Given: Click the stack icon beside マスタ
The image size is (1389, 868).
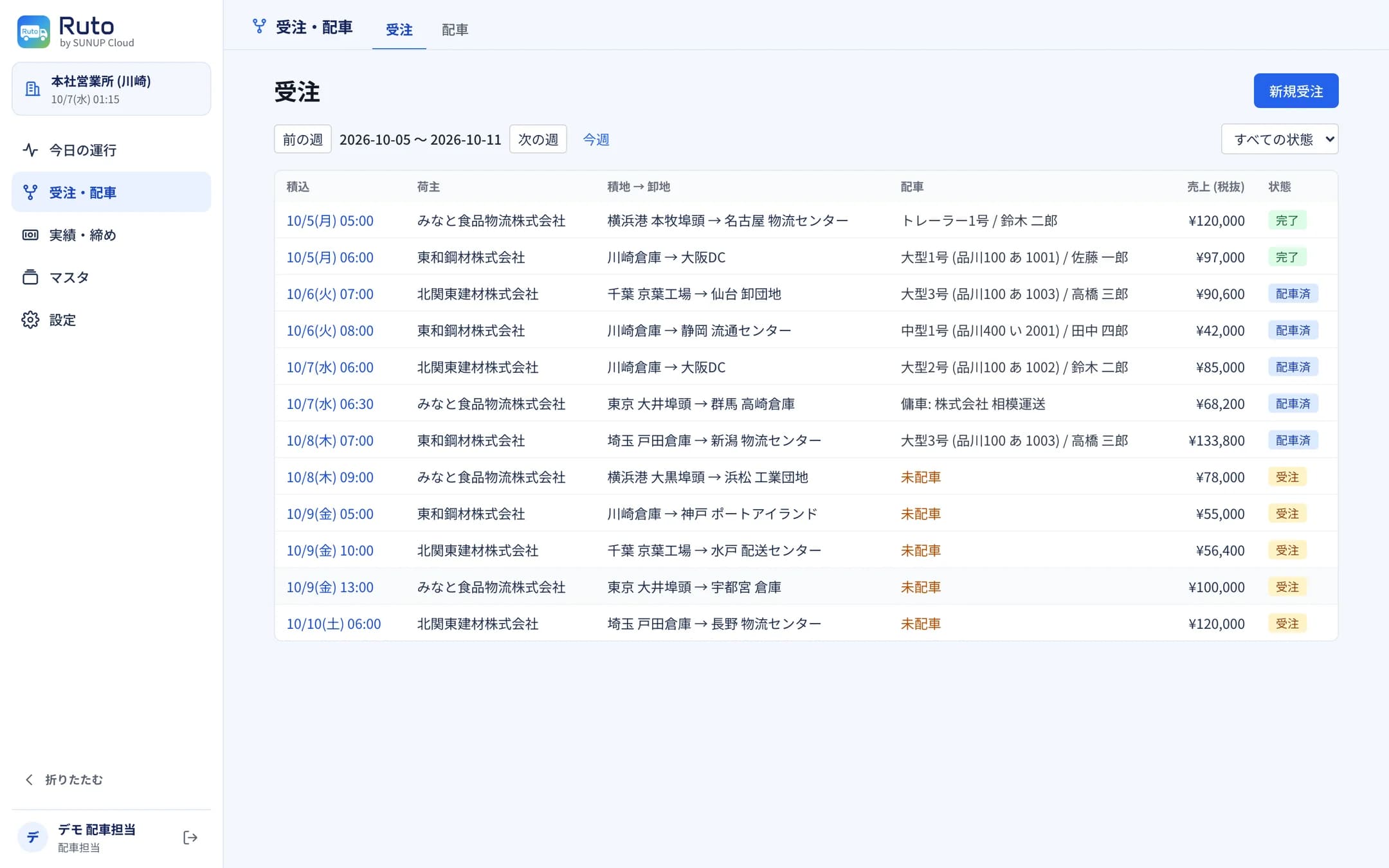Looking at the screenshot, I should coord(30,277).
